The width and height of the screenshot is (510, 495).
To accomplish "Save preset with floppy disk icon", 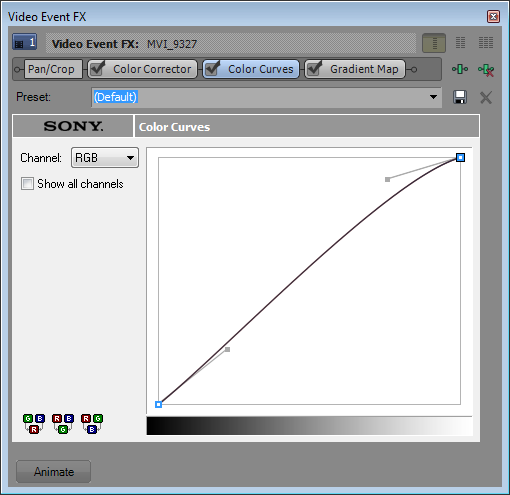I will [460, 97].
